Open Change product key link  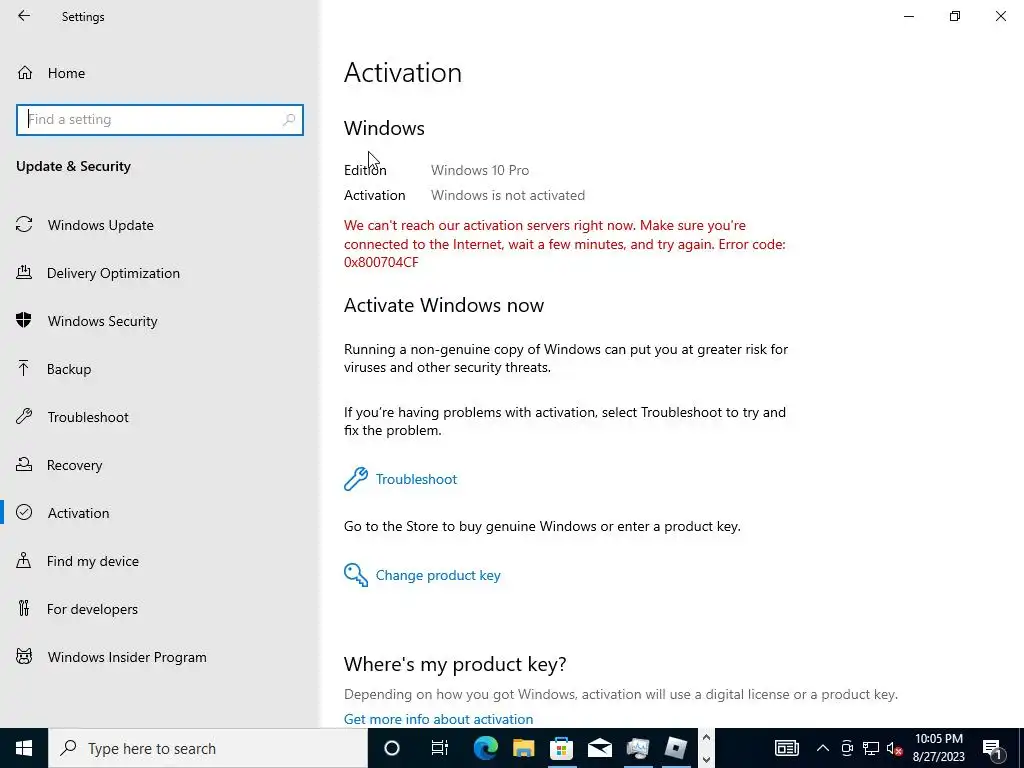point(438,575)
